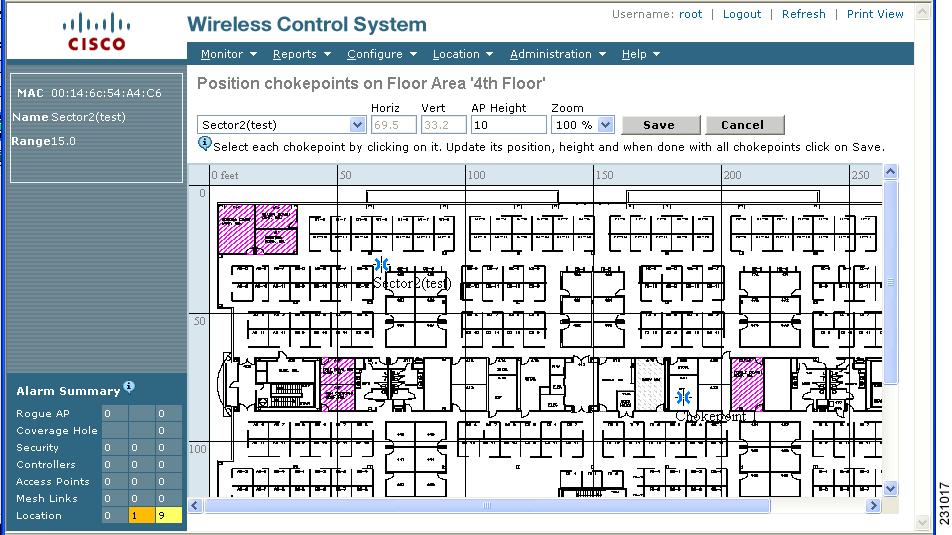Open Print View

click(x=875, y=14)
